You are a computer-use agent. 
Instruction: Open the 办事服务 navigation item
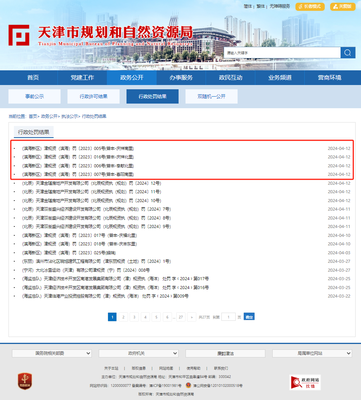tap(181, 78)
